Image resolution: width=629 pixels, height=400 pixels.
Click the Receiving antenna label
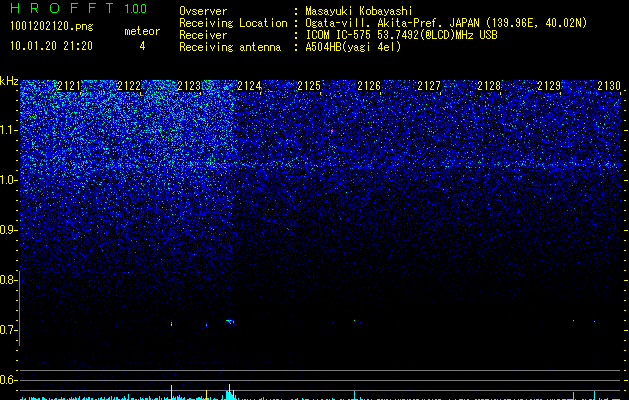click(230, 47)
